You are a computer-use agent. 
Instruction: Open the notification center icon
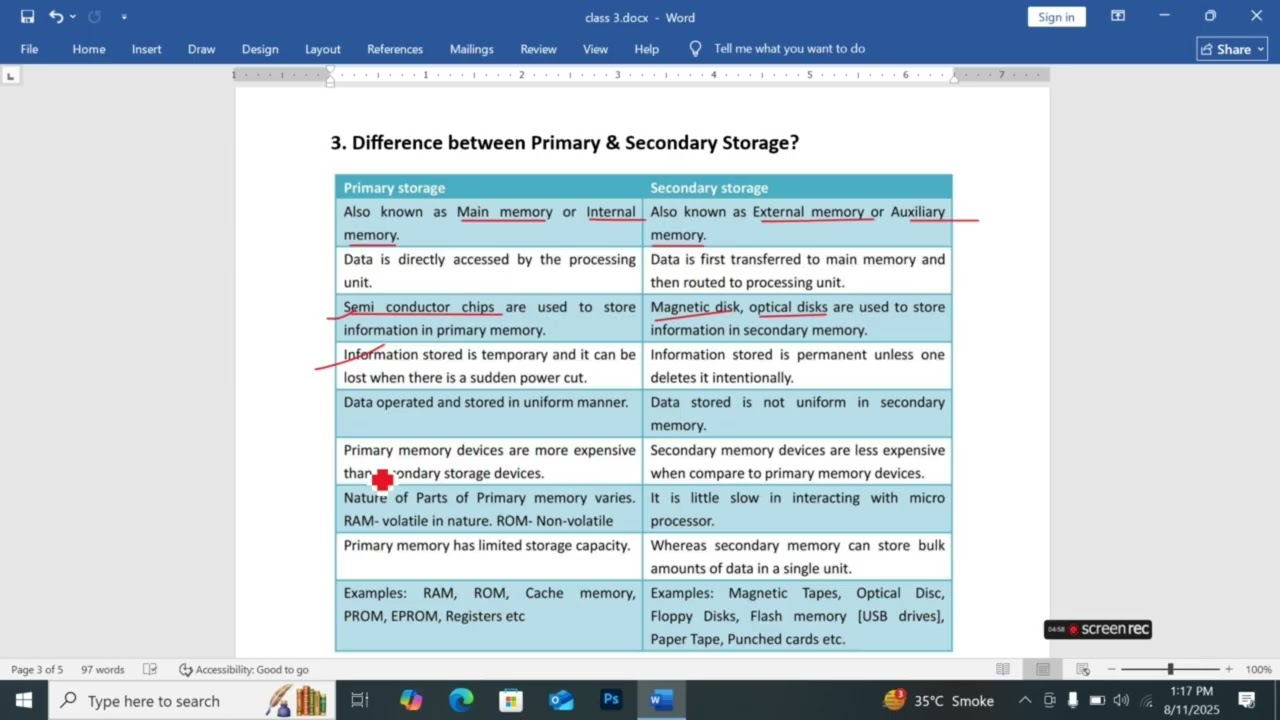(x=1247, y=701)
